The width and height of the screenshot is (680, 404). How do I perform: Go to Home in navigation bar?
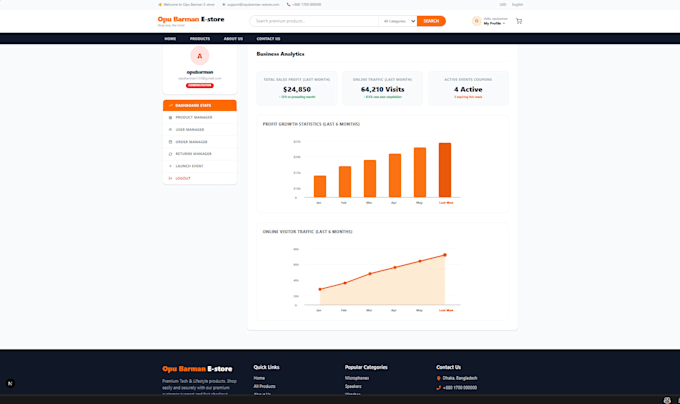(170, 39)
